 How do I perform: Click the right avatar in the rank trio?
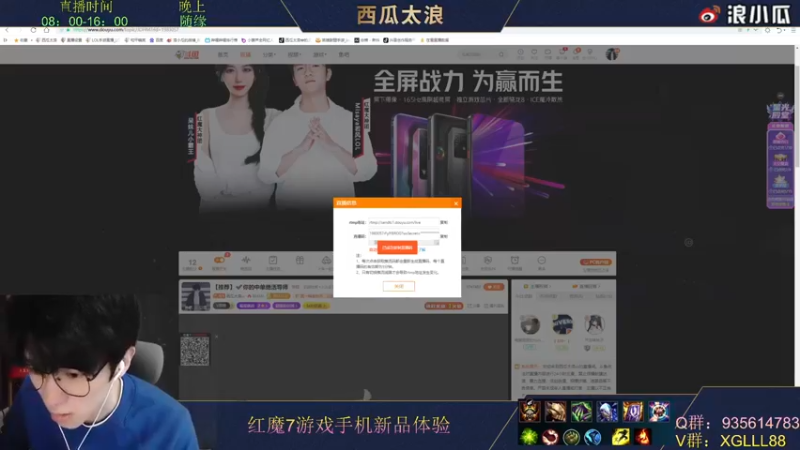[x=594, y=324]
